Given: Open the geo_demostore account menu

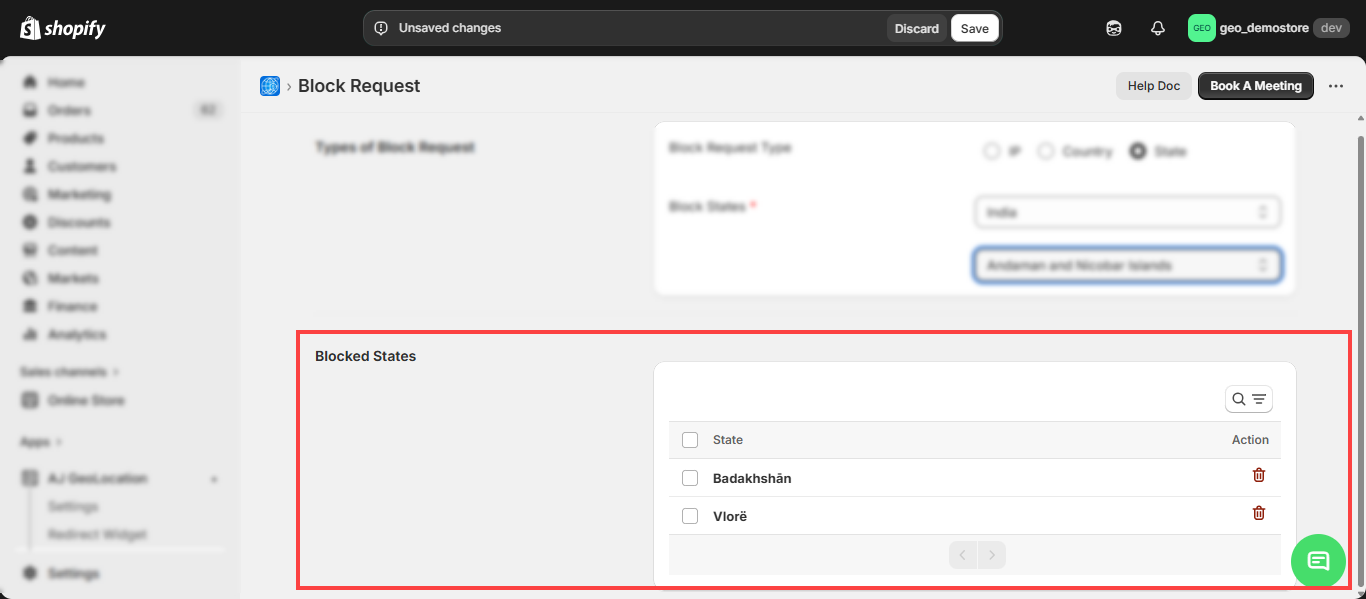Looking at the screenshot, I should click(1267, 28).
